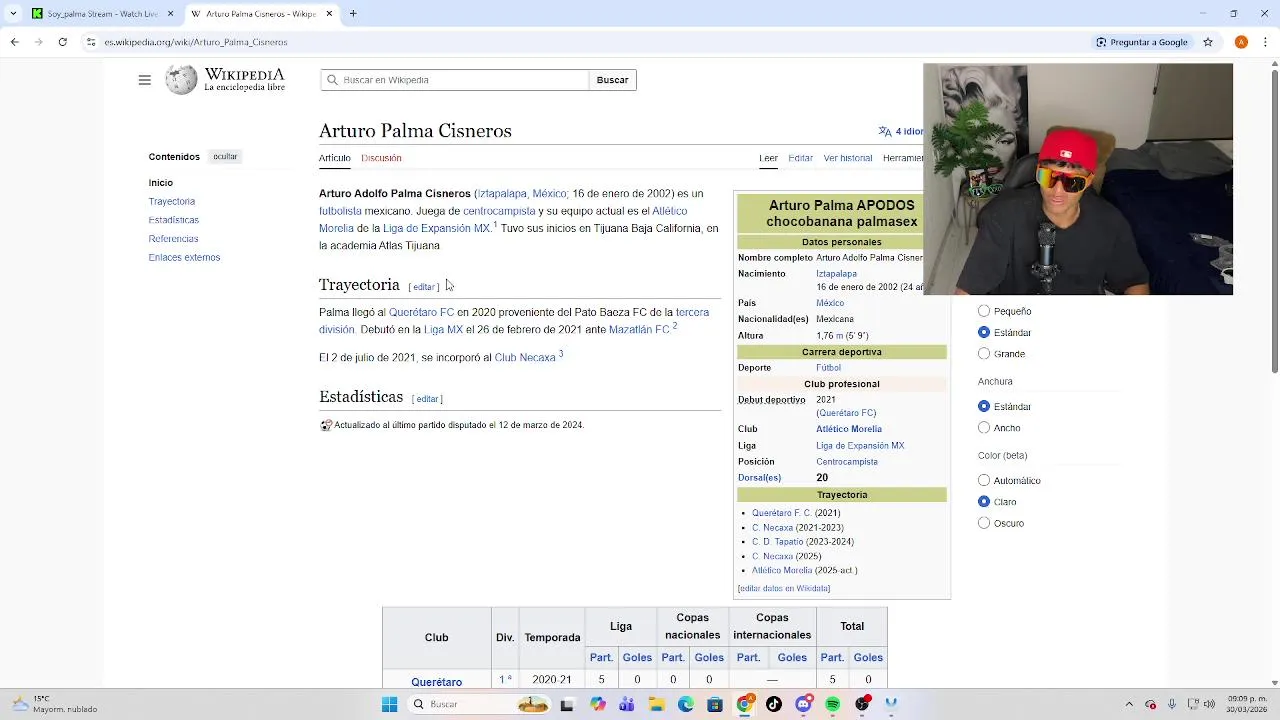Open Ver historial tab

coord(848,158)
